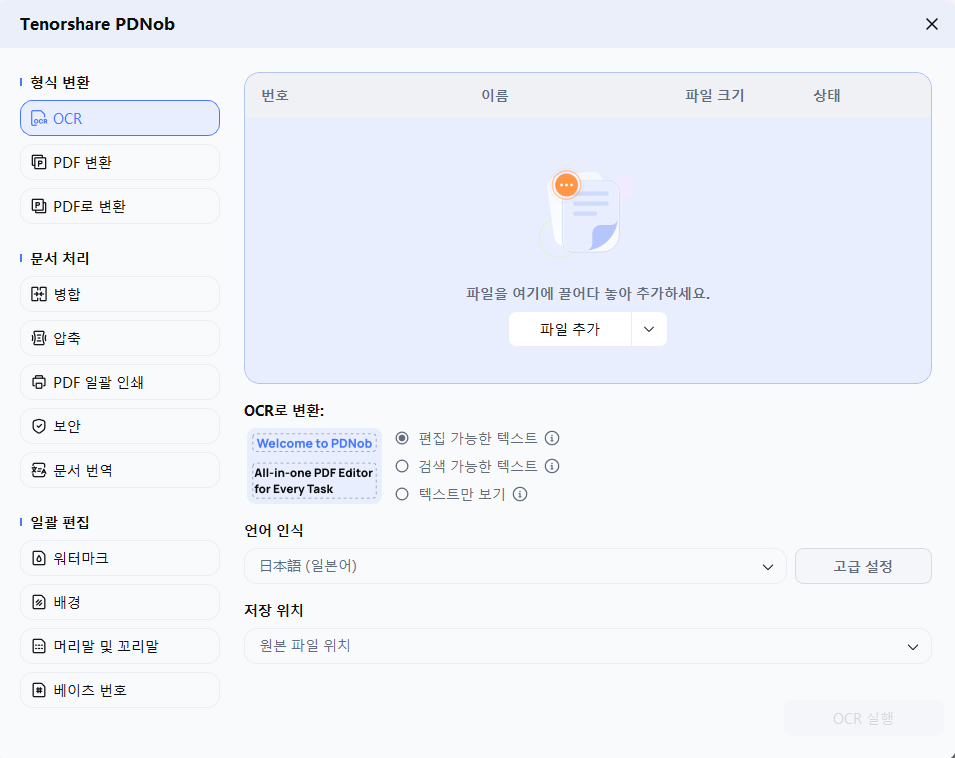Open the 배경 menu item
The height and width of the screenshot is (758, 955).
tap(120, 602)
